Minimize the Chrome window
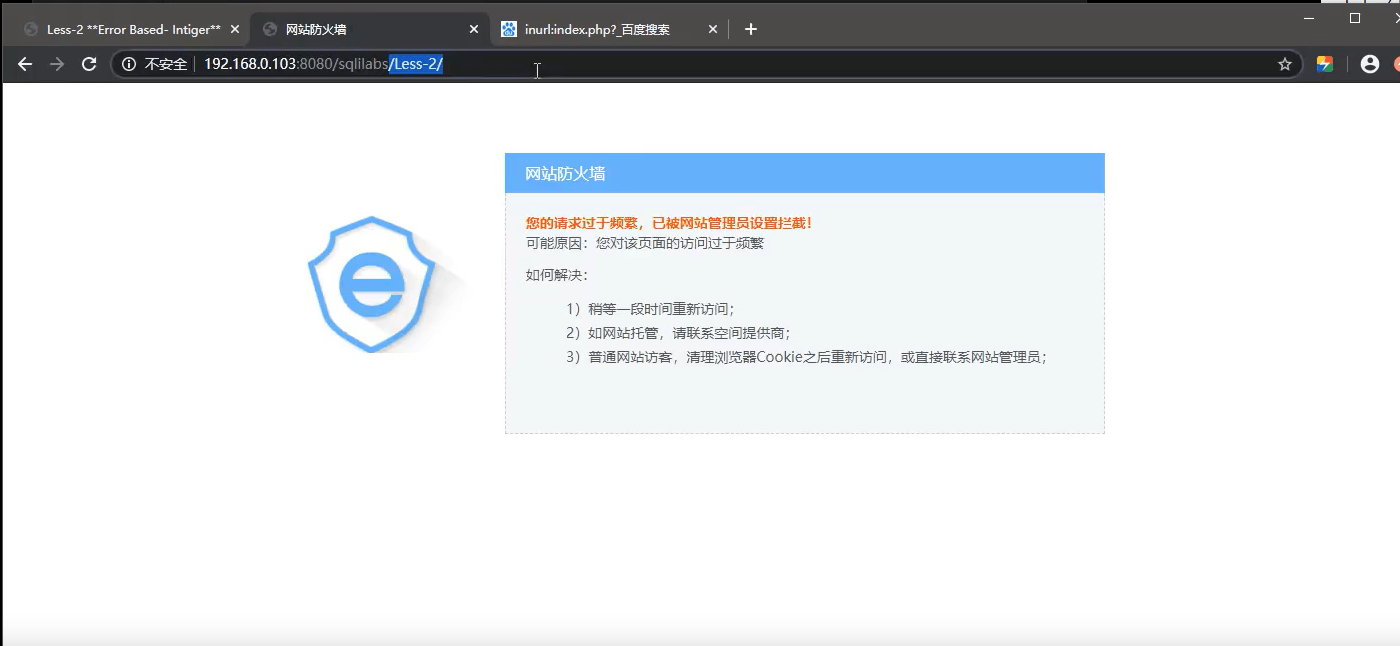The width and height of the screenshot is (1400, 646). point(1309,18)
